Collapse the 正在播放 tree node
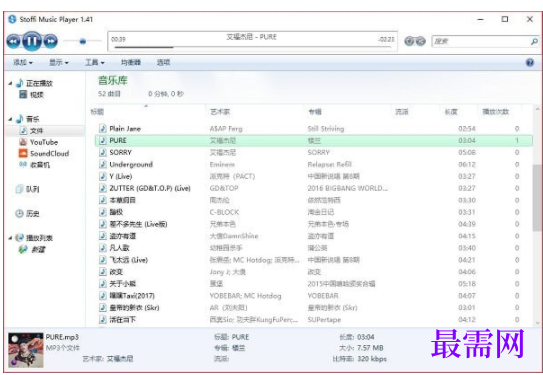 tap(10, 83)
